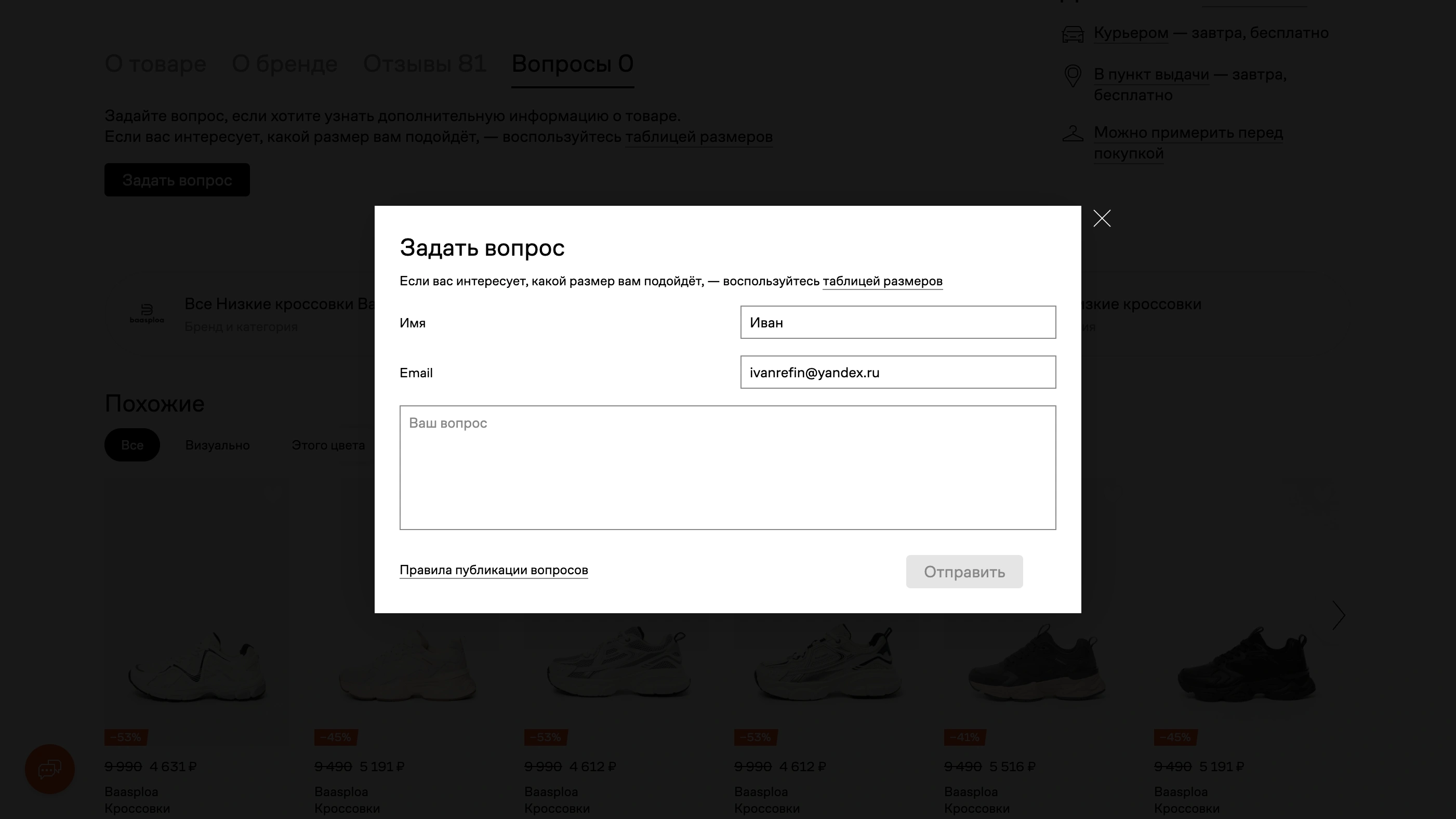Click the Email input field
Viewport: 1456px width, 819px height.
click(897, 372)
